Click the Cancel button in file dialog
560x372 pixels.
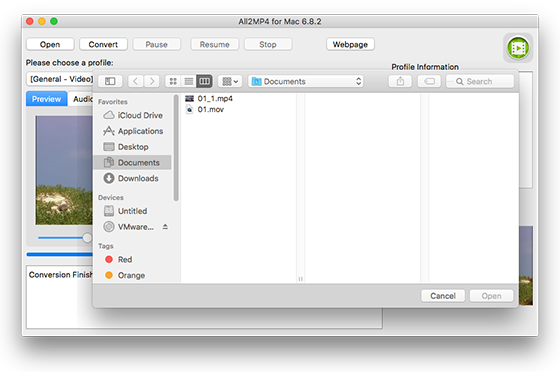pyautogui.click(x=443, y=296)
